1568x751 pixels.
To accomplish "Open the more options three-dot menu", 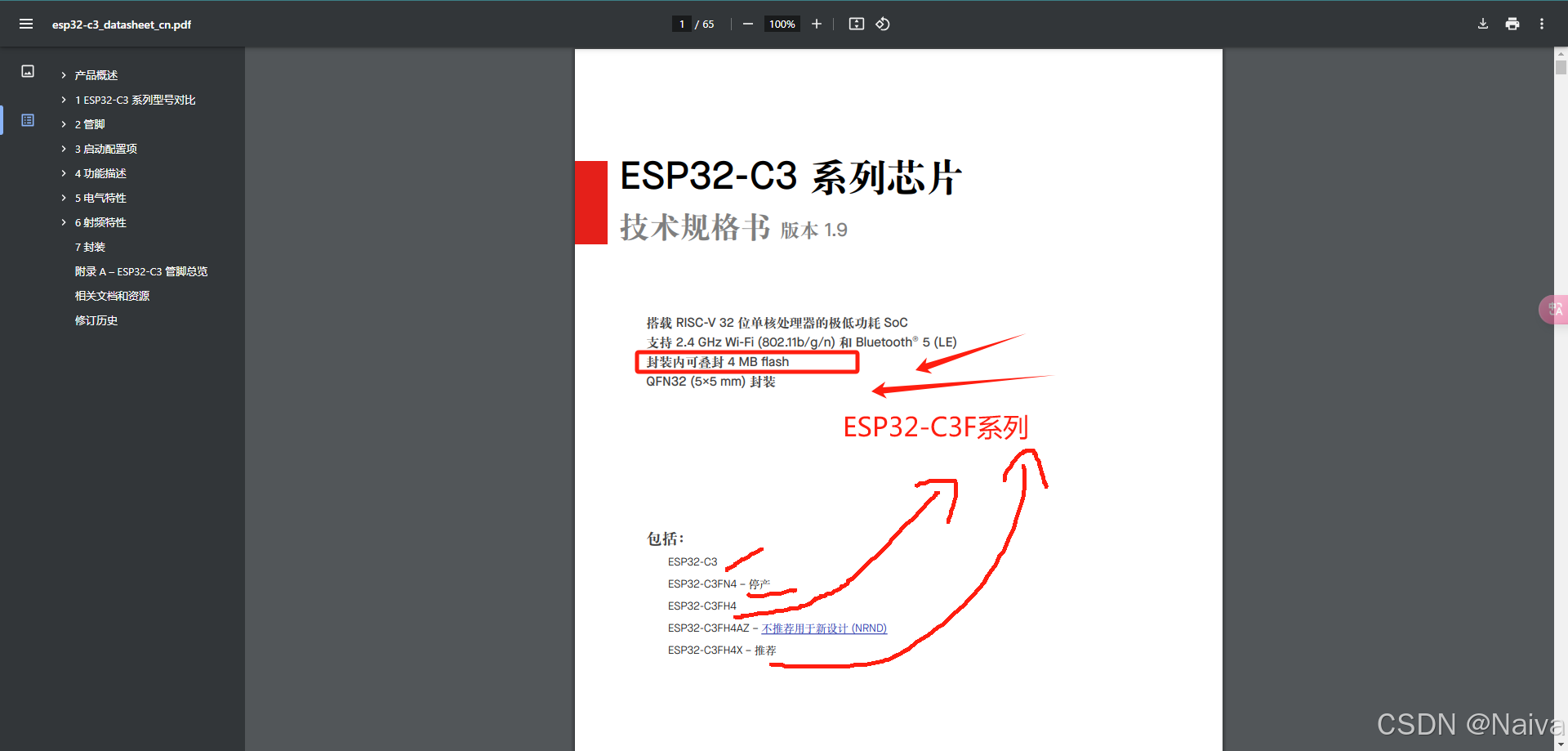I will point(1543,24).
